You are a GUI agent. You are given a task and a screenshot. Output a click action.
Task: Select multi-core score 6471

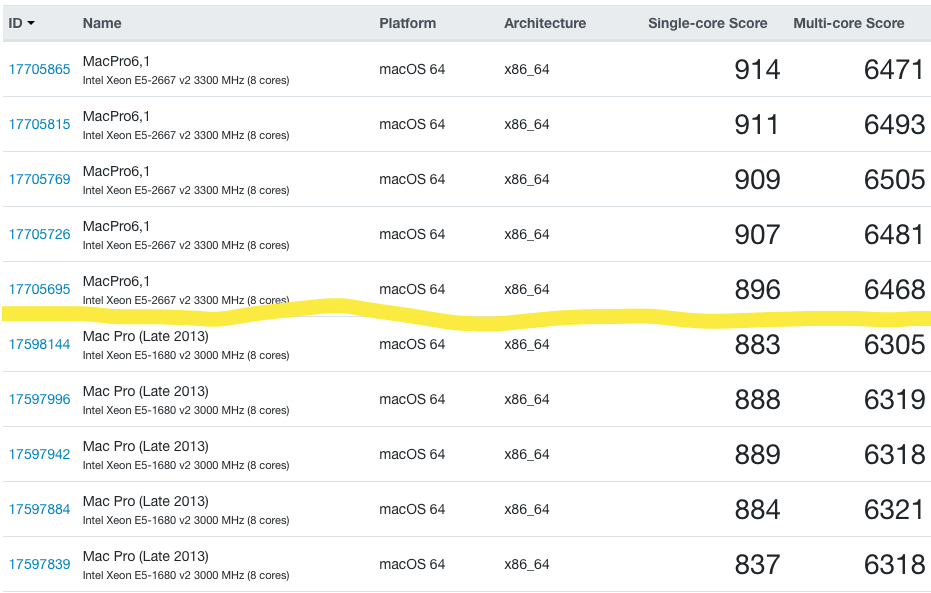(894, 70)
